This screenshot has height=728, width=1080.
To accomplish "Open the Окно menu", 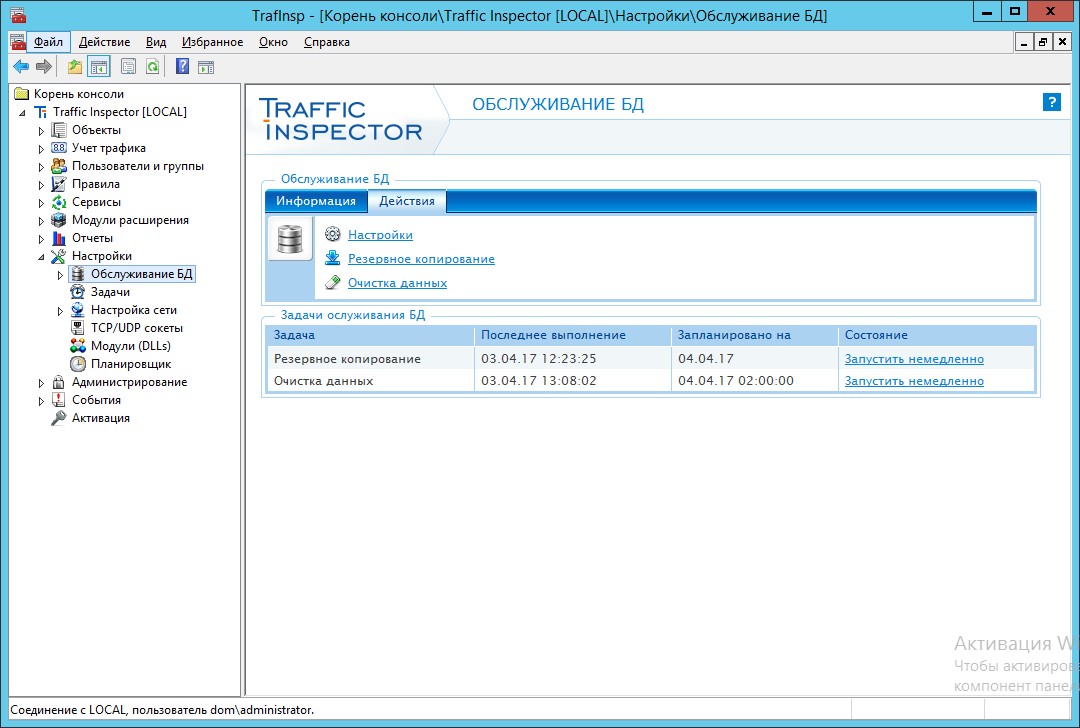I will point(273,42).
